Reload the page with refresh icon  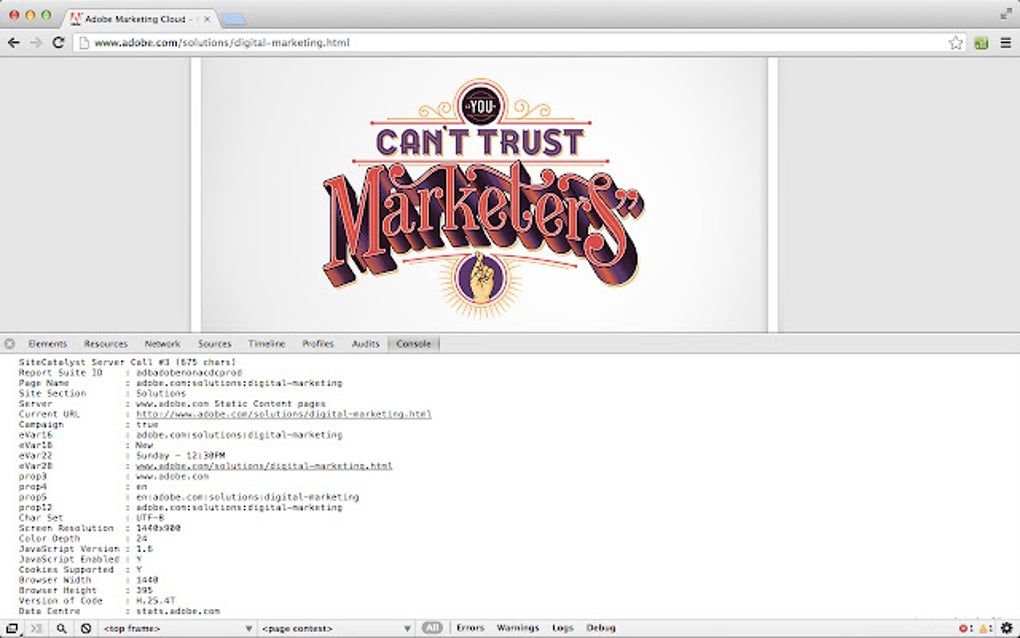(59, 43)
